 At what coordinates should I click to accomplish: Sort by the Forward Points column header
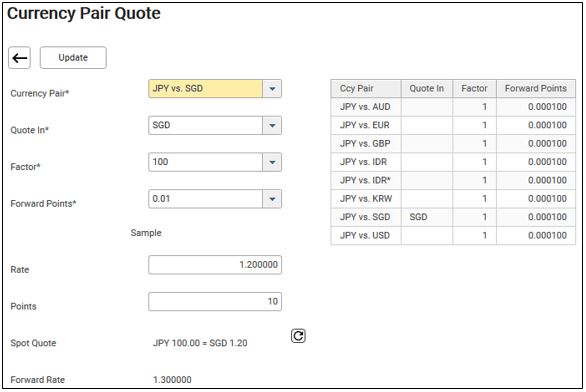tap(536, 89)
